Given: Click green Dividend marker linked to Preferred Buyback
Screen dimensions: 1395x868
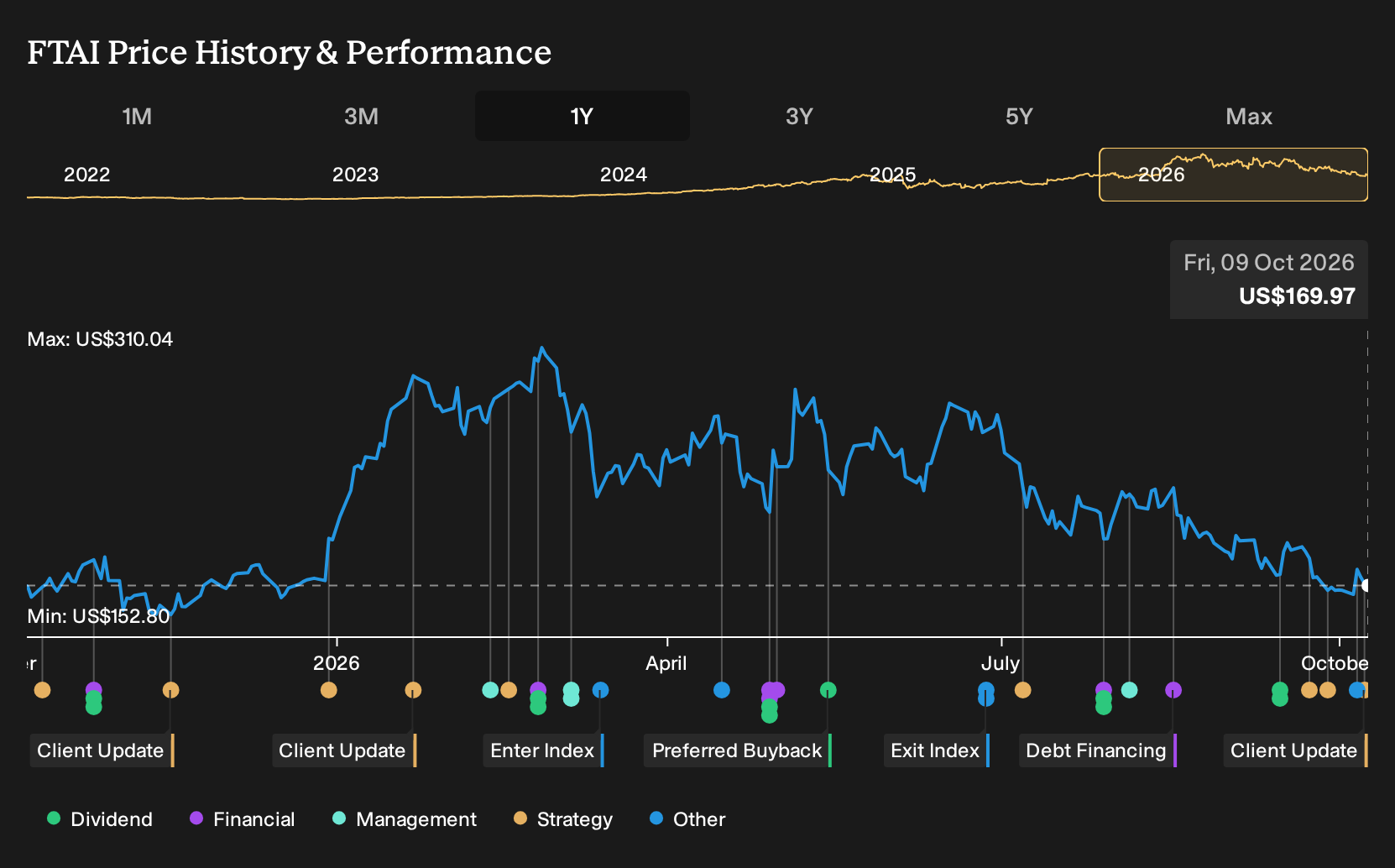Looking at the screenshot, I should coord(828,690).
